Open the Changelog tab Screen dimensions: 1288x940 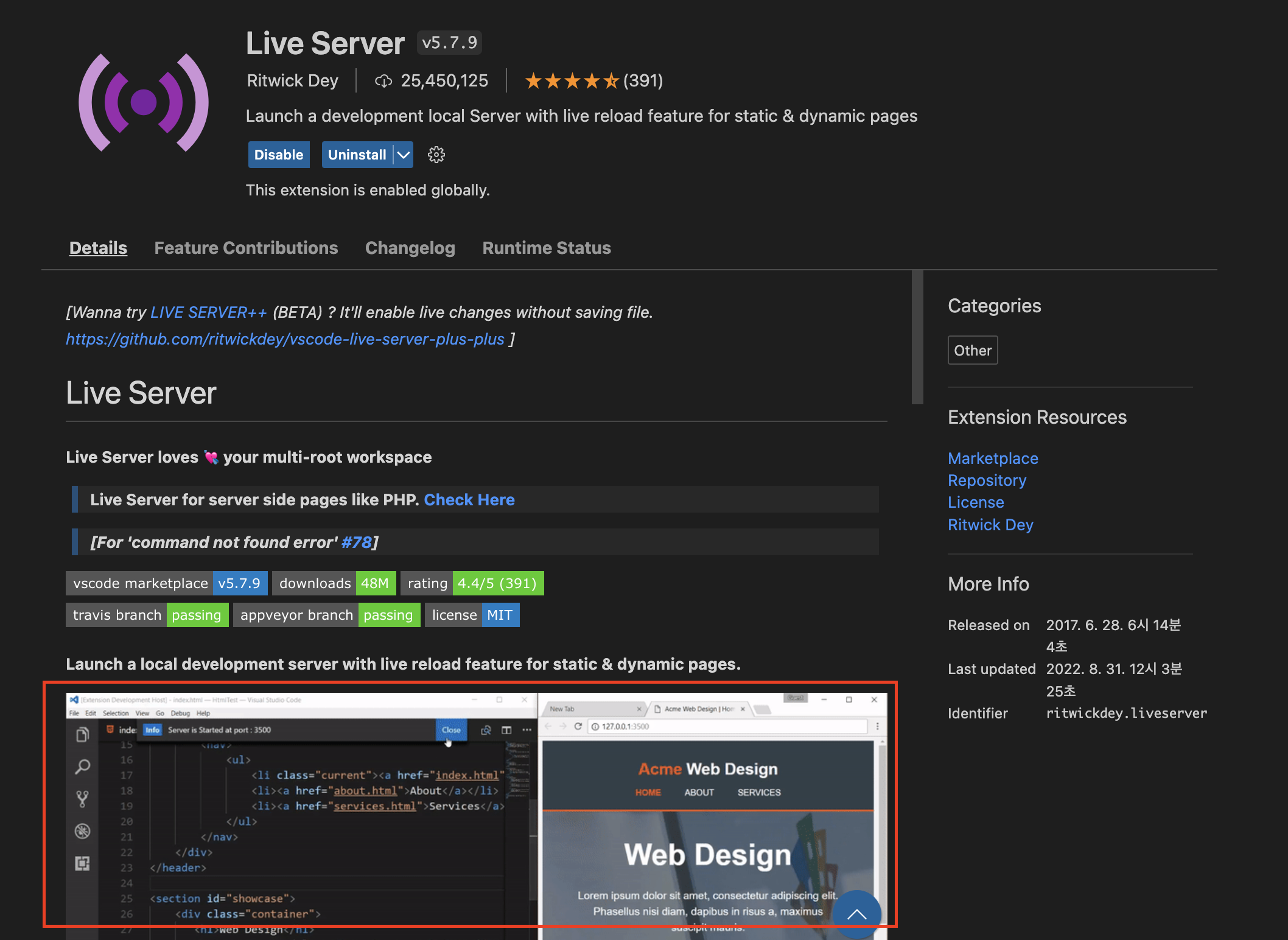tap(410, 248)
